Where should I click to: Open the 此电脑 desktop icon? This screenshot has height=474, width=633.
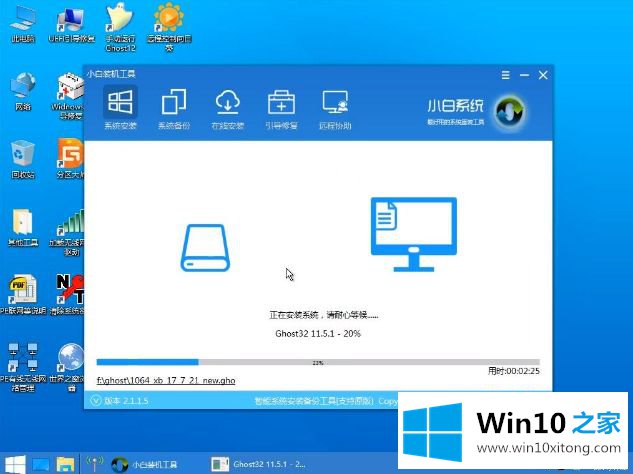pyautogui.click(x=23, y=24)
